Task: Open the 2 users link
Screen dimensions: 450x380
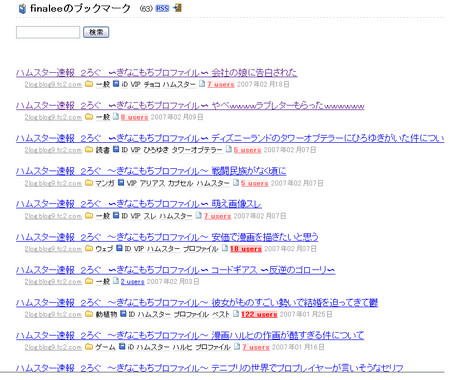Action: [132, 282]
